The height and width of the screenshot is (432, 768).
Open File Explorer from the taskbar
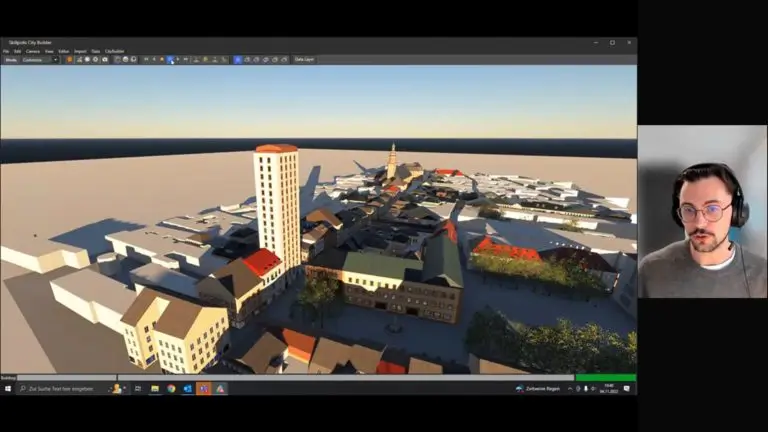[x=155, y=388]
